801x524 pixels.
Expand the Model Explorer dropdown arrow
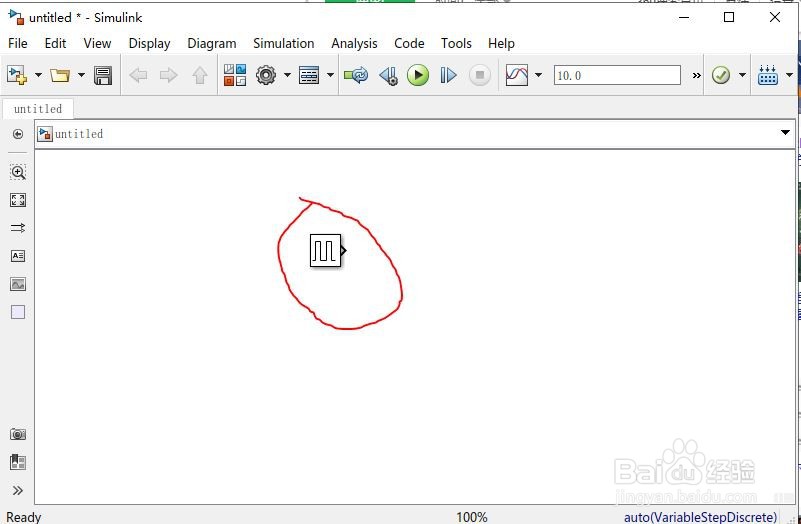click(331, 76)
